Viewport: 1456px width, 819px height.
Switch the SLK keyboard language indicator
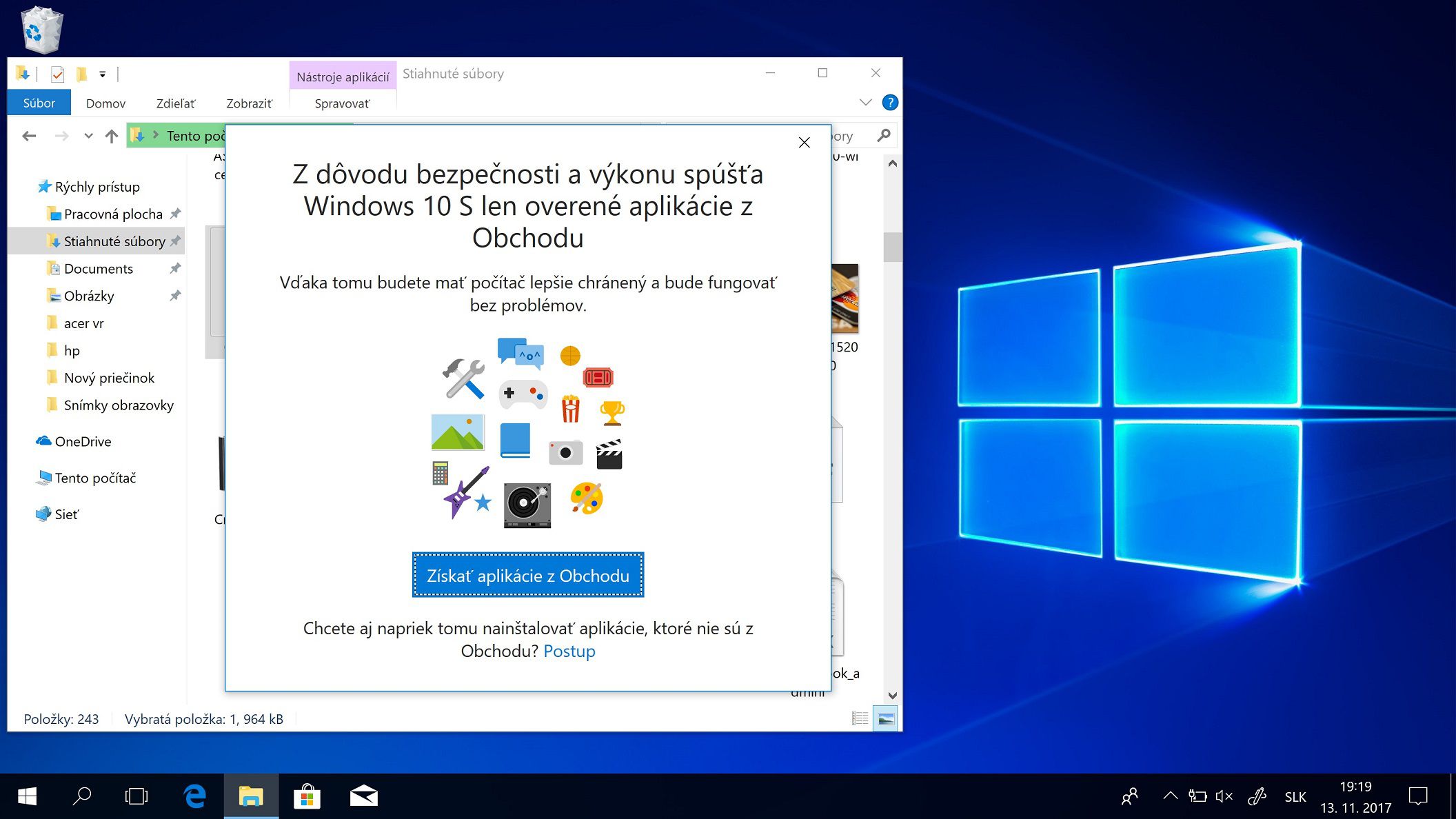pos(1295,797)
